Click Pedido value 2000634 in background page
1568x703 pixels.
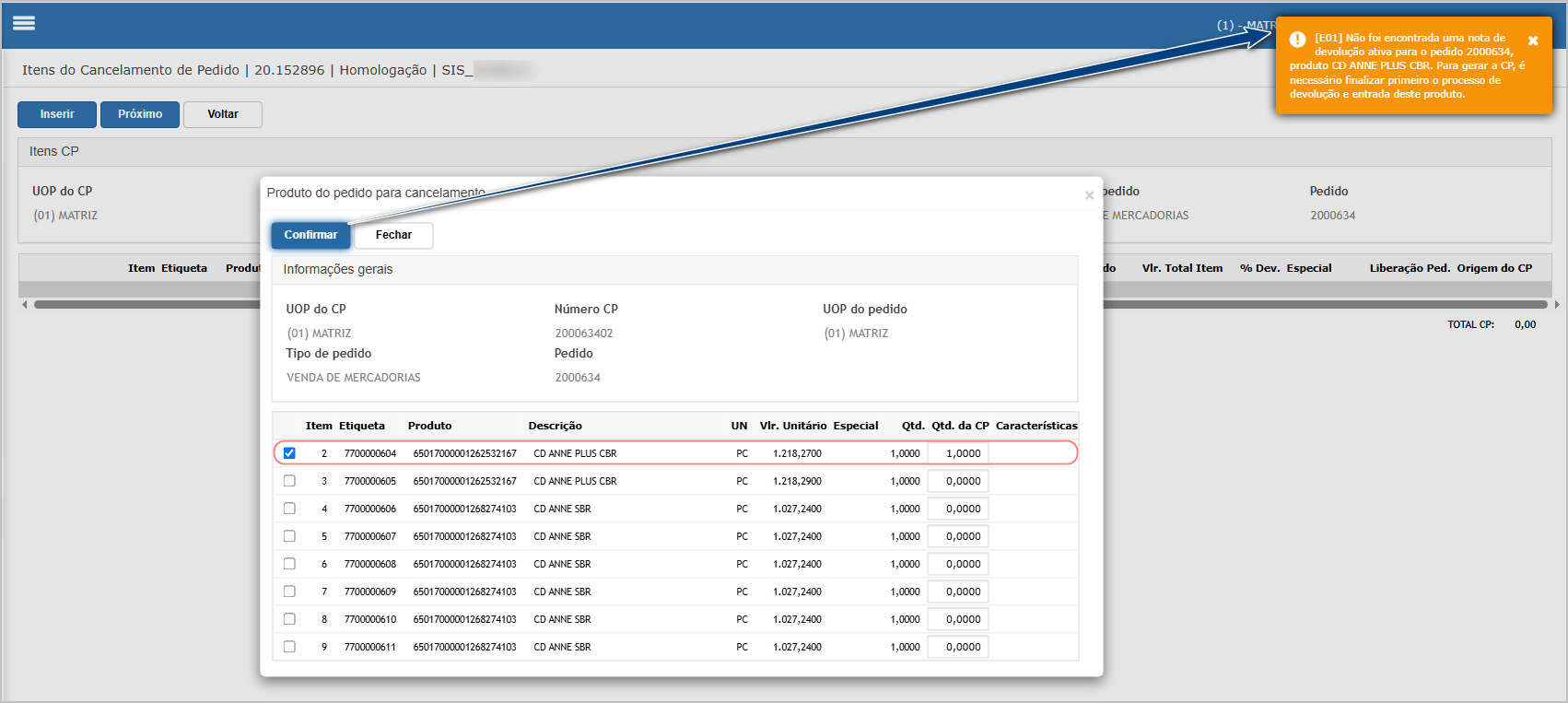point(1333,216)
